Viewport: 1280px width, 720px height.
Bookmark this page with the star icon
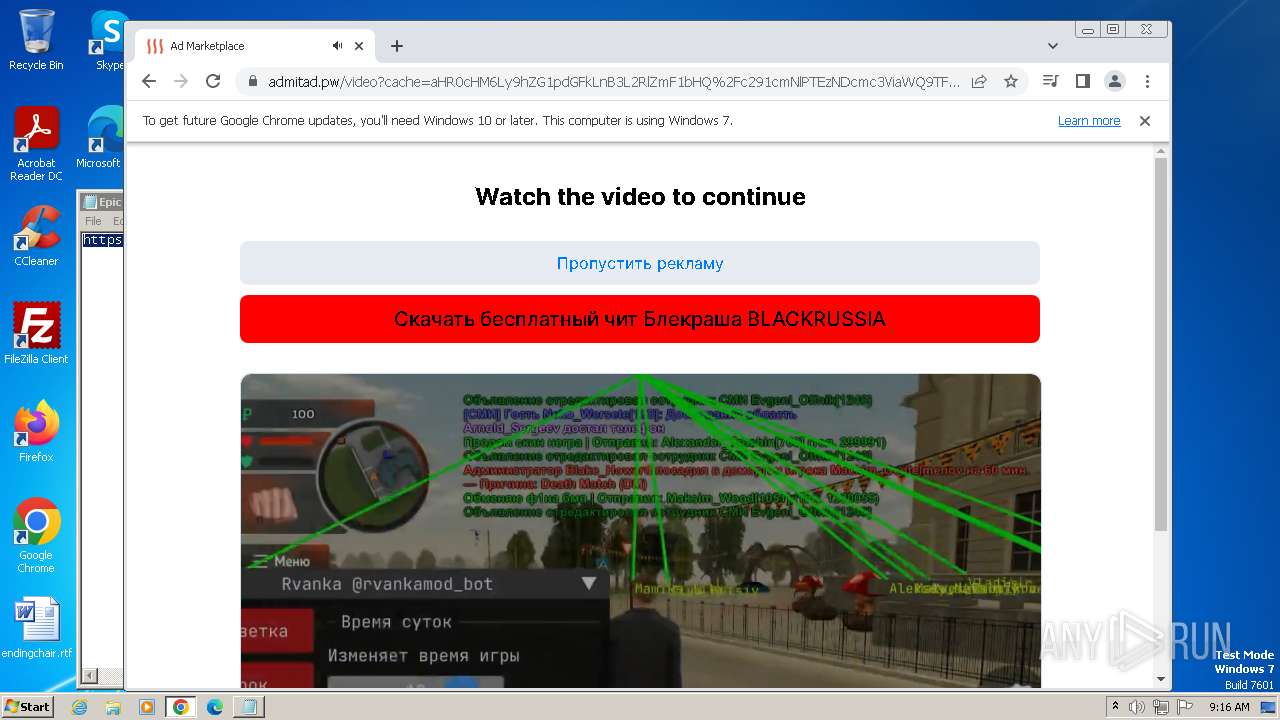click(1011, 81)
